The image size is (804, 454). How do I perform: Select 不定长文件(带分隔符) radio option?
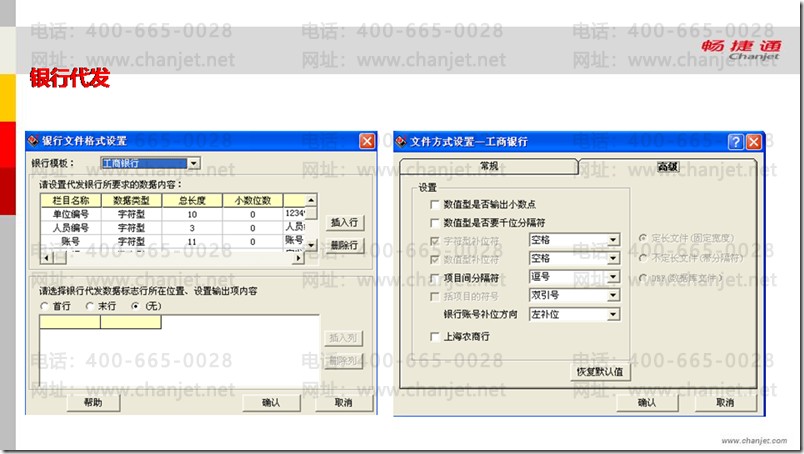pos(643,258)
